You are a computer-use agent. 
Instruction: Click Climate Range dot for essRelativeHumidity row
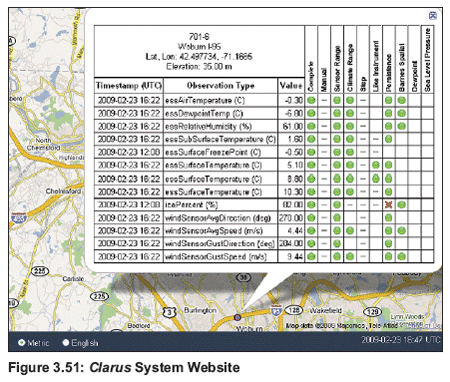350,126
